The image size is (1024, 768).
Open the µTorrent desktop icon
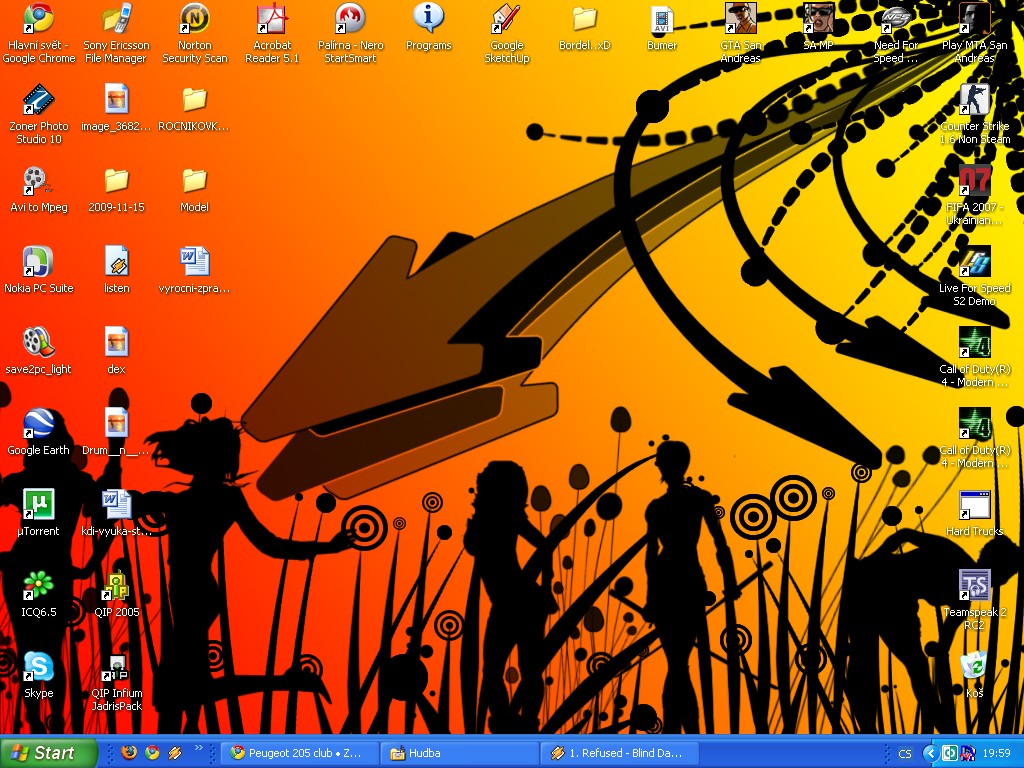(x=38, y=505)
